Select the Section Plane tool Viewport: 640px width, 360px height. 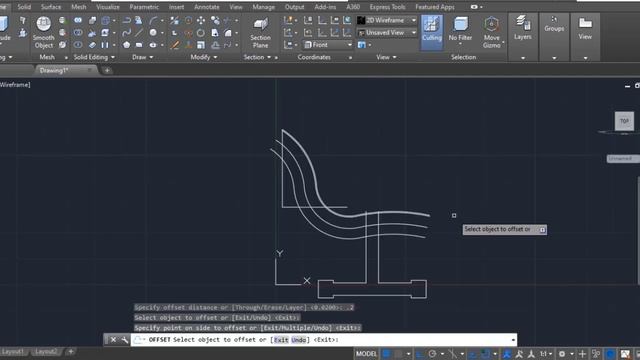pos(260,33)
